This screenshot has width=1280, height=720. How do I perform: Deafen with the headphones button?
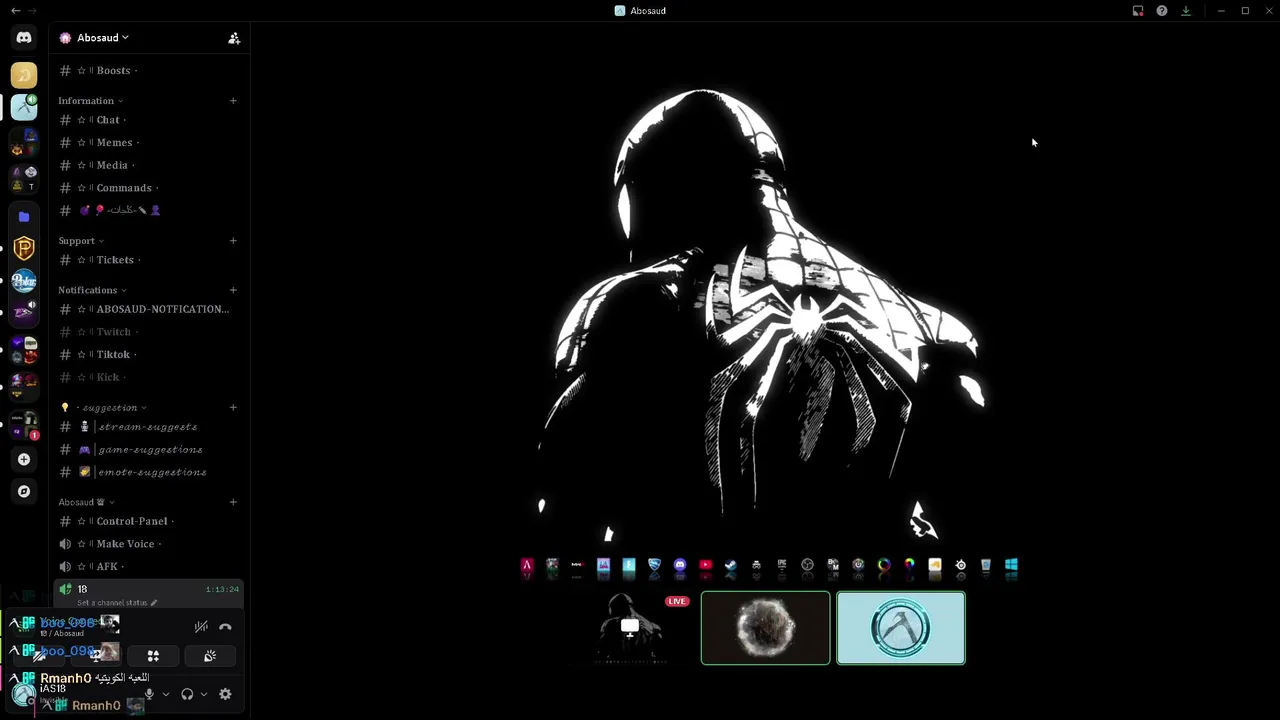pos(187,694)
